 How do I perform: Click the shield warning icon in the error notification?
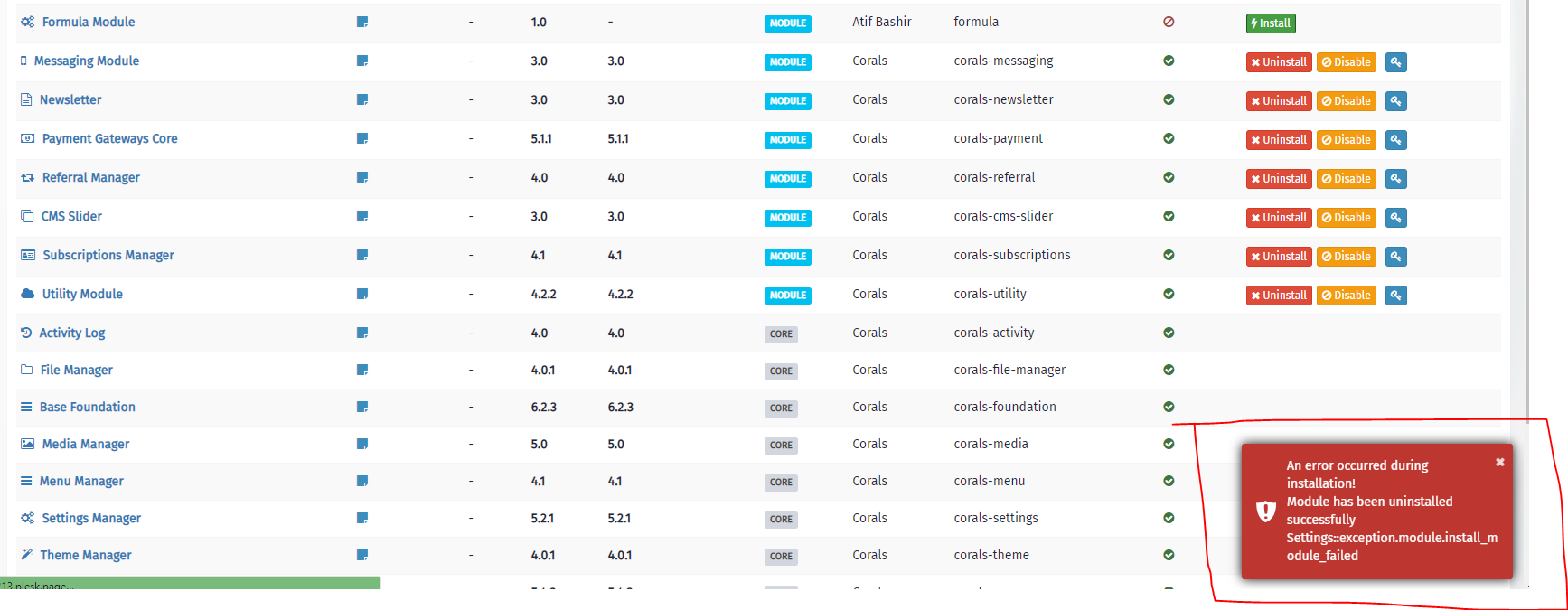coord(1266,511)
